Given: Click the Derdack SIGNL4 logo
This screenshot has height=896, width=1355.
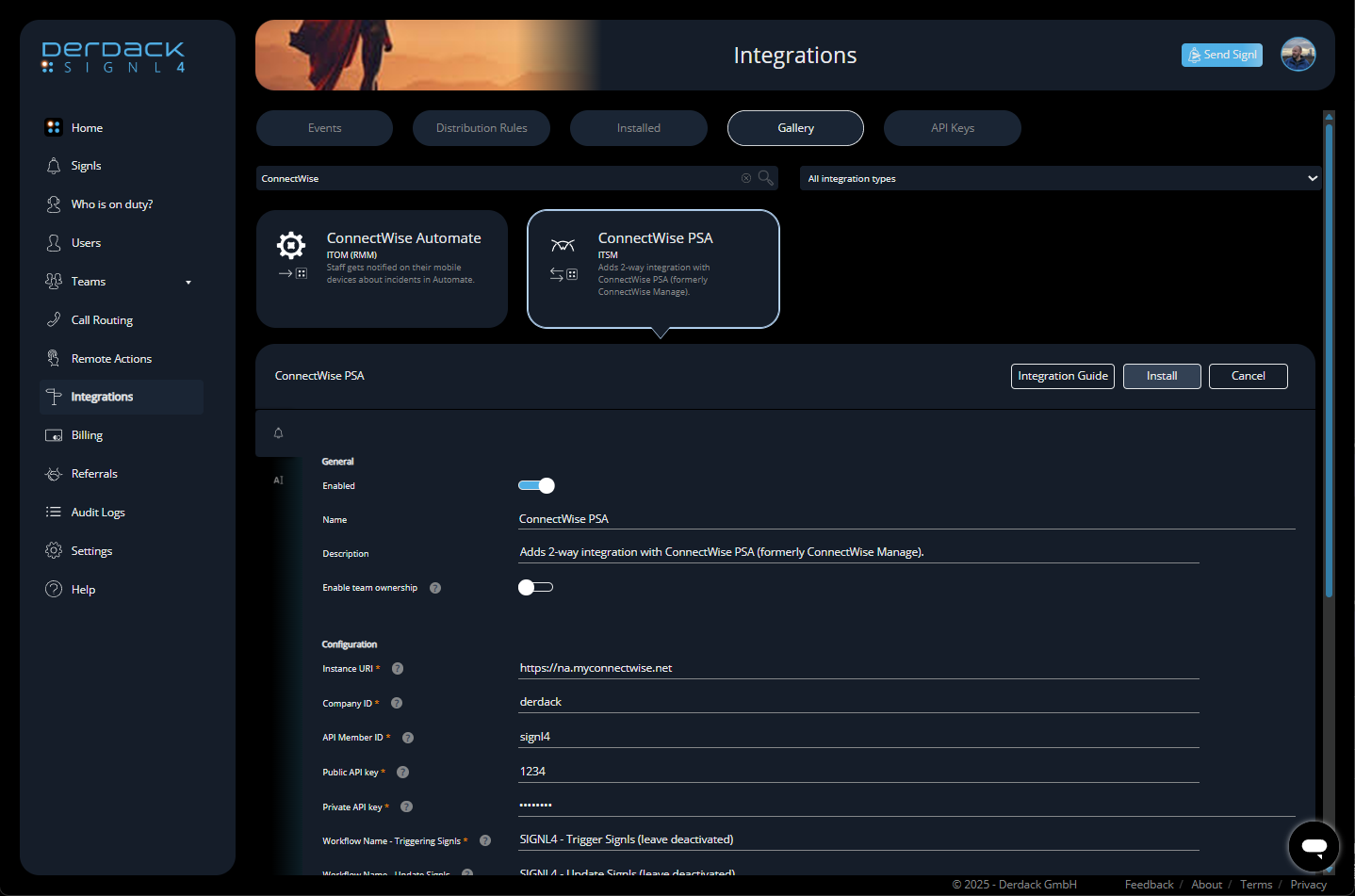Looking at the screenshot, I should pyautogui.click(x=113, y=57).
